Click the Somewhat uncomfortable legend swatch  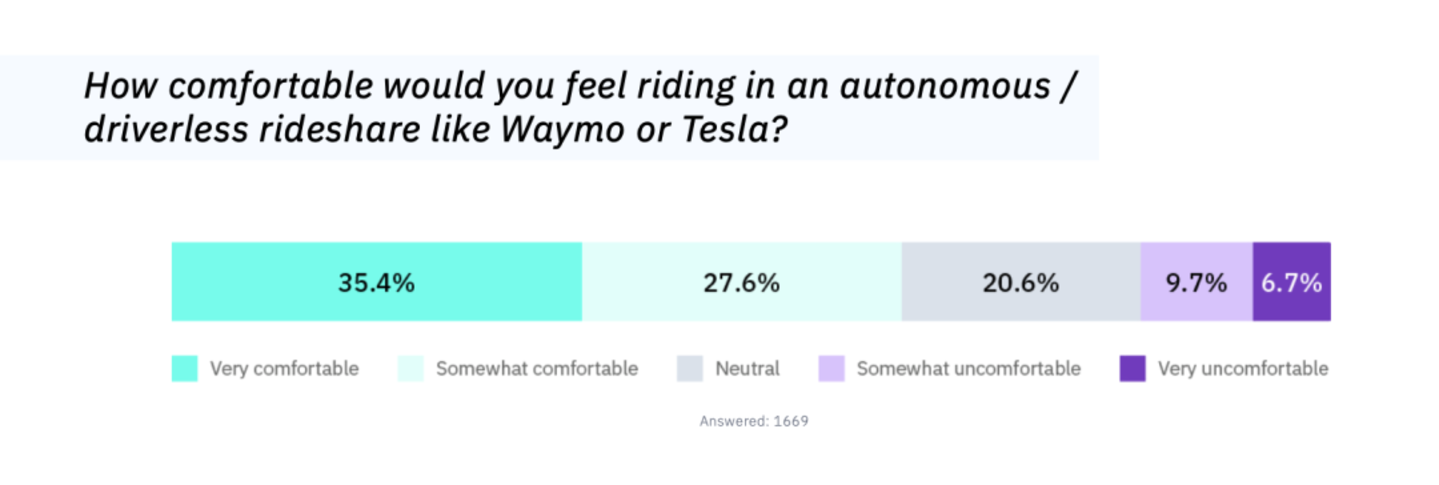point(831,369)
